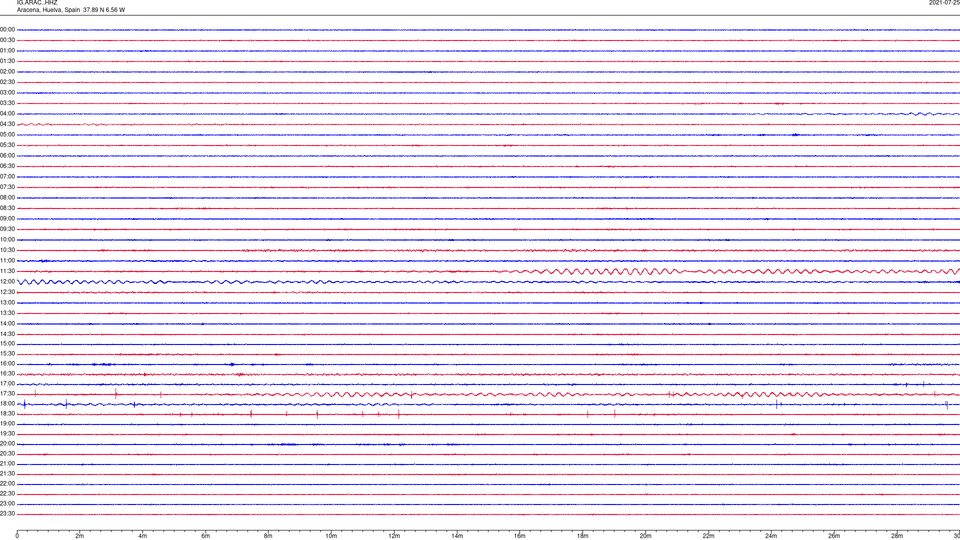Choose the 16:30 time label
The width and height of the screenshot is (960, 540).
tap(7, 373)
